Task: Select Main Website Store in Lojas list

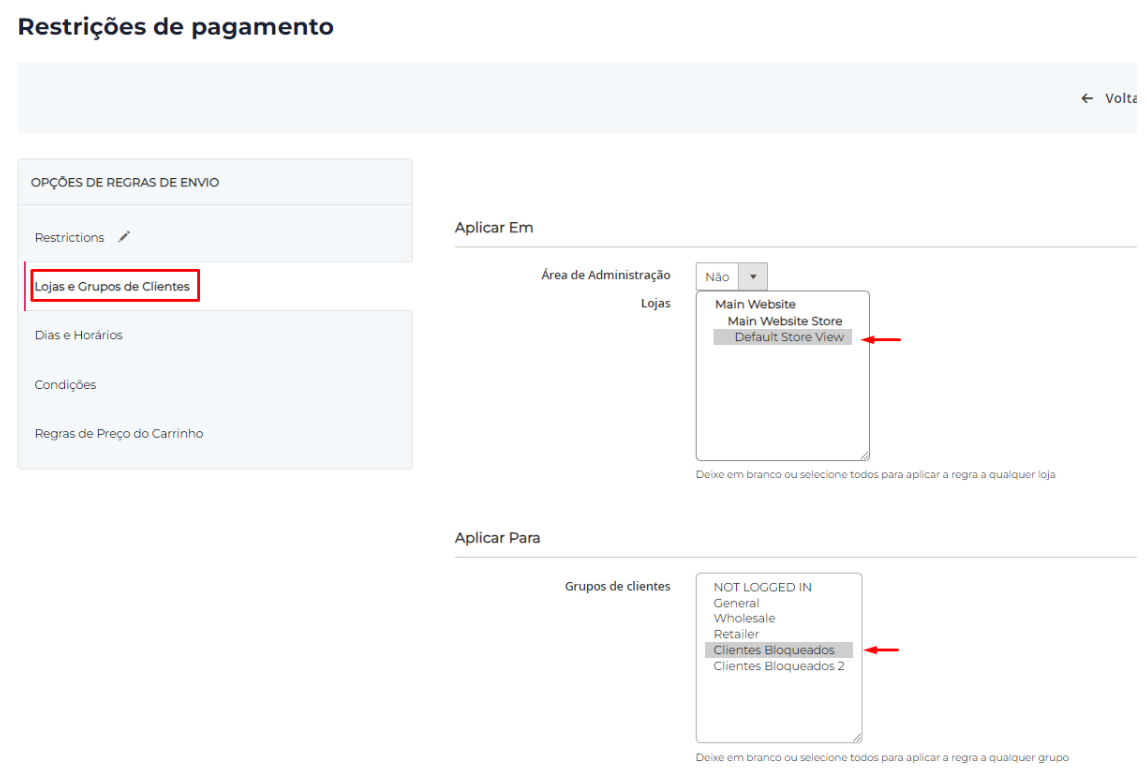Action: pos(784,321)
